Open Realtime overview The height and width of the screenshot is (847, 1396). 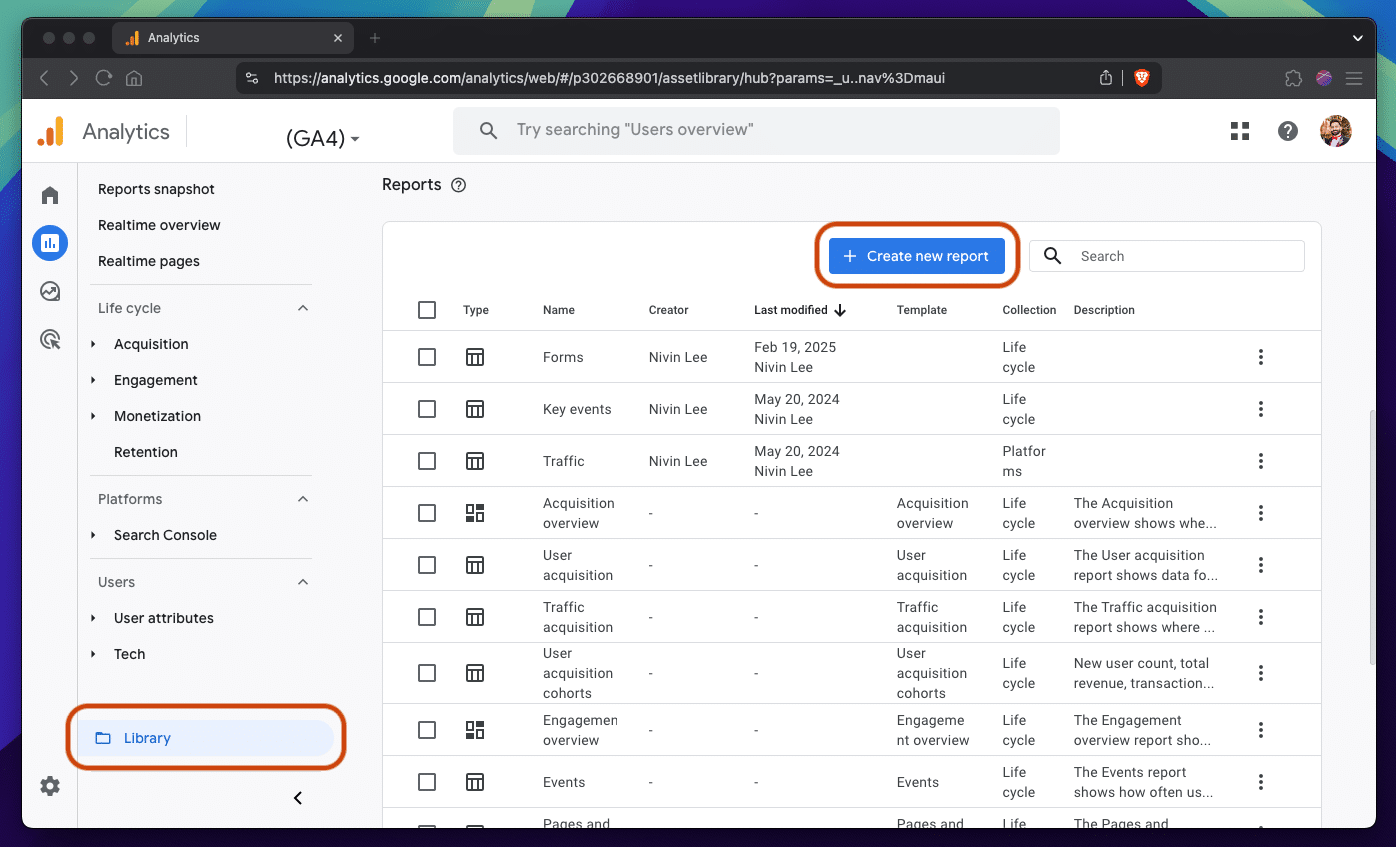click(x=159, y=225)
